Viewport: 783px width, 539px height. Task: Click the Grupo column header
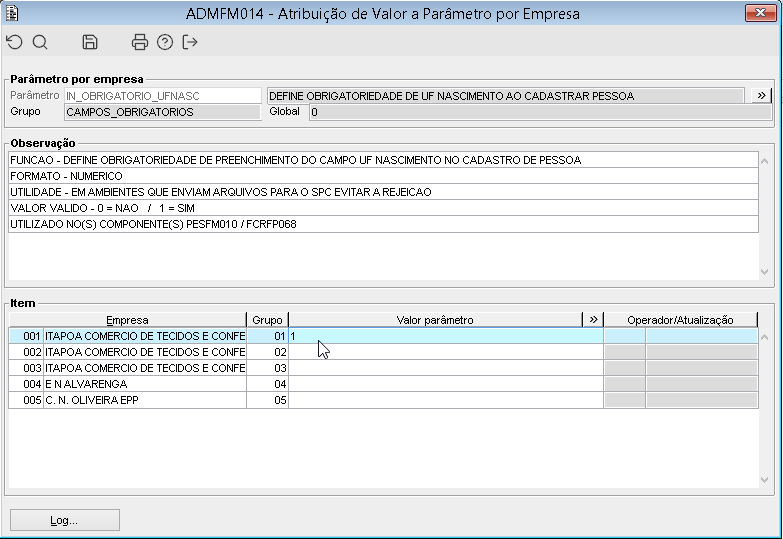pyautogui.click(x=267, y=320)
